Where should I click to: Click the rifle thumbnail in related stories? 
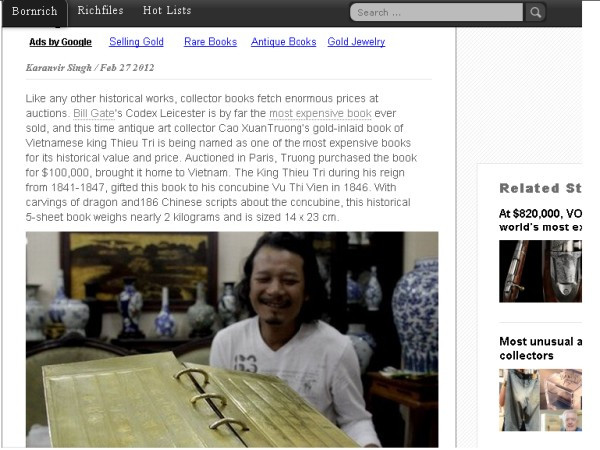[x=540, y=271]
